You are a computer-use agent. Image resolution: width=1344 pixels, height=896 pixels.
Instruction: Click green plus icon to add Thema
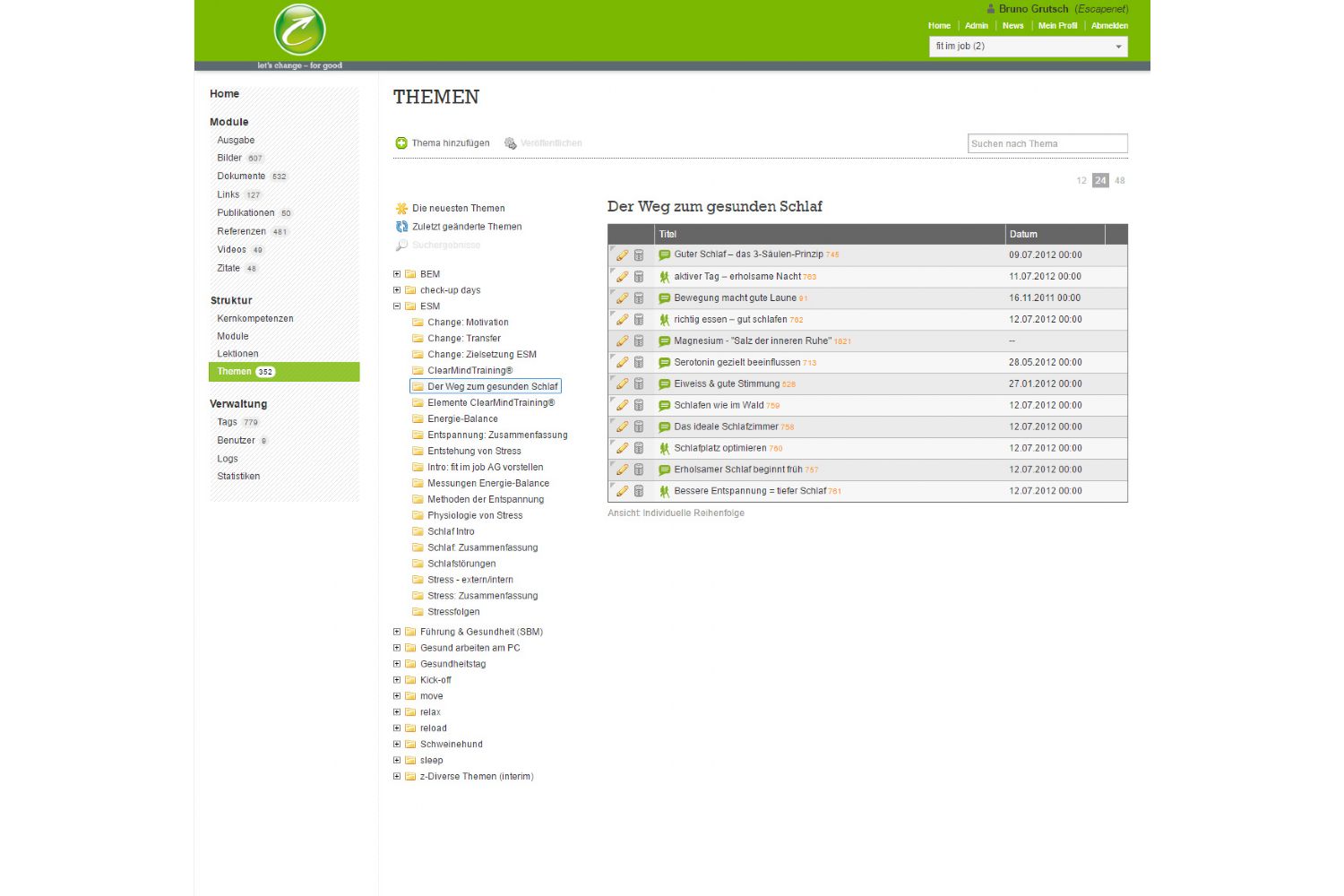(x=401, y=143)
